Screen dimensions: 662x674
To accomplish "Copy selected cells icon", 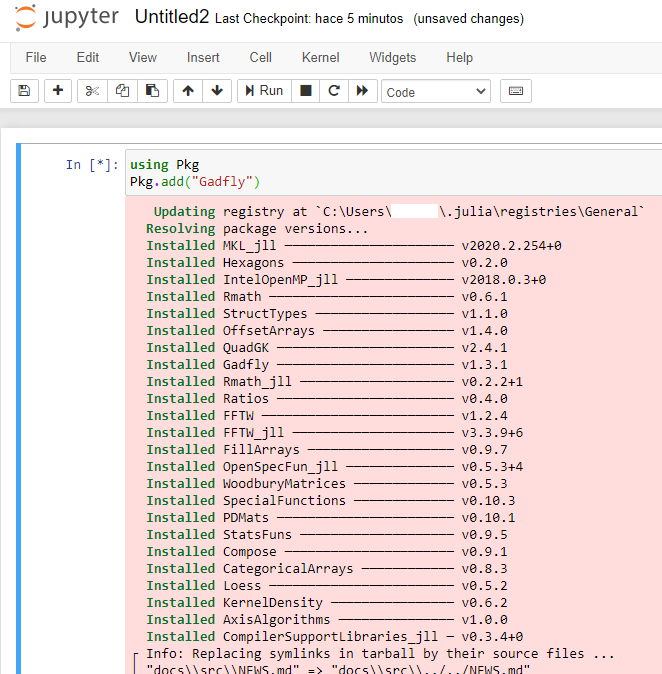I will pyautogui.click(x=122, y=91).
